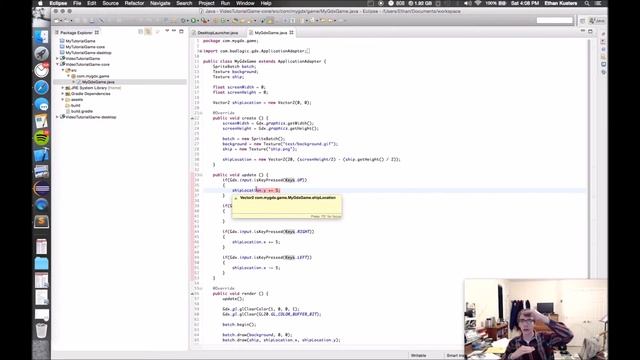The width and height of the screenshot is (640, 360).
Task: Expand the Gradle Dependencies node
Action: (63, 93)
